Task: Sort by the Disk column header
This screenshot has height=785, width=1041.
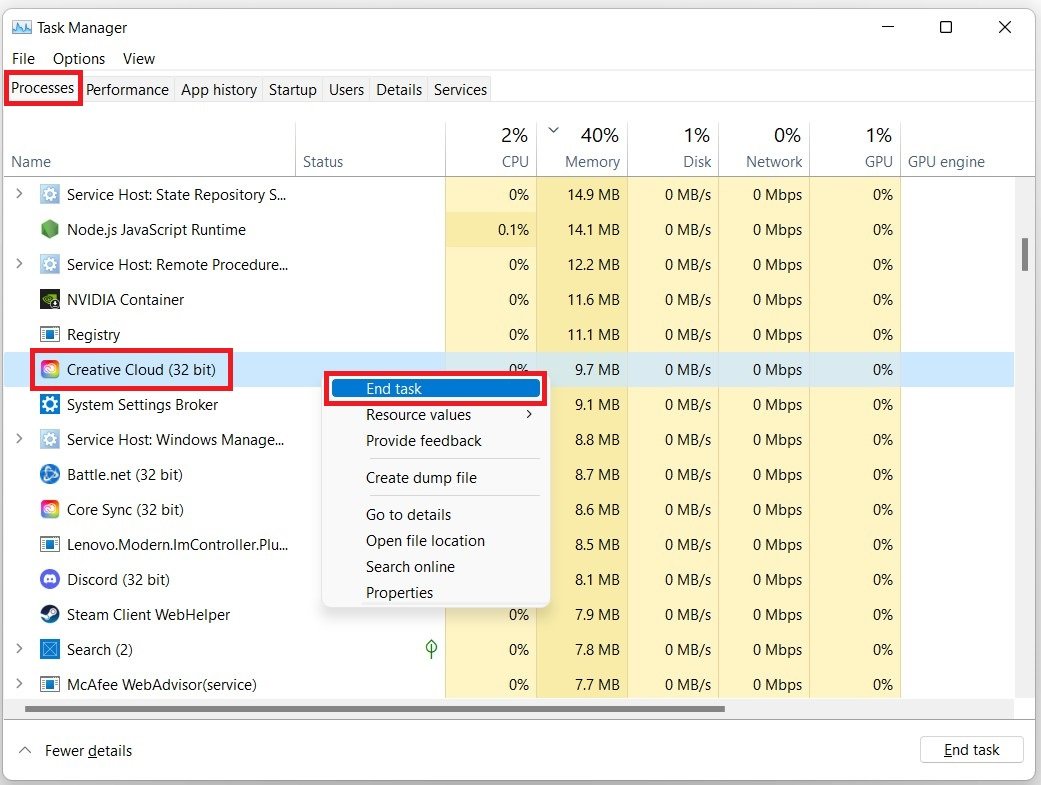Action: coord(673,149)
